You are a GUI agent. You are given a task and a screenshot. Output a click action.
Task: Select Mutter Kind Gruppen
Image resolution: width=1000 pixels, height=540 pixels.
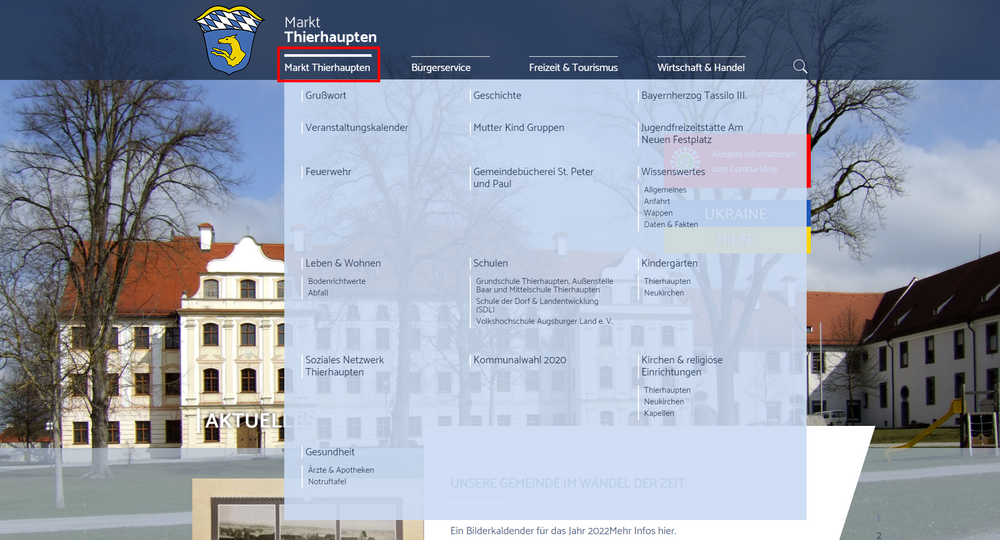pos(518,127)
